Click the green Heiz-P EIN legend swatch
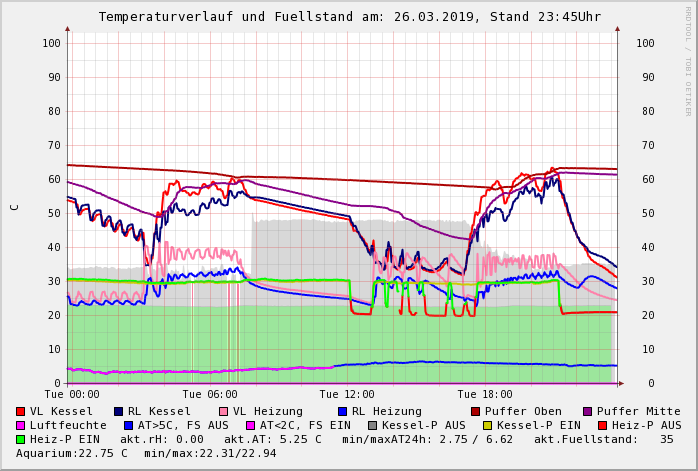Image resolution: width=698 pixels, height=471 pixels. (x=21, y=439)
